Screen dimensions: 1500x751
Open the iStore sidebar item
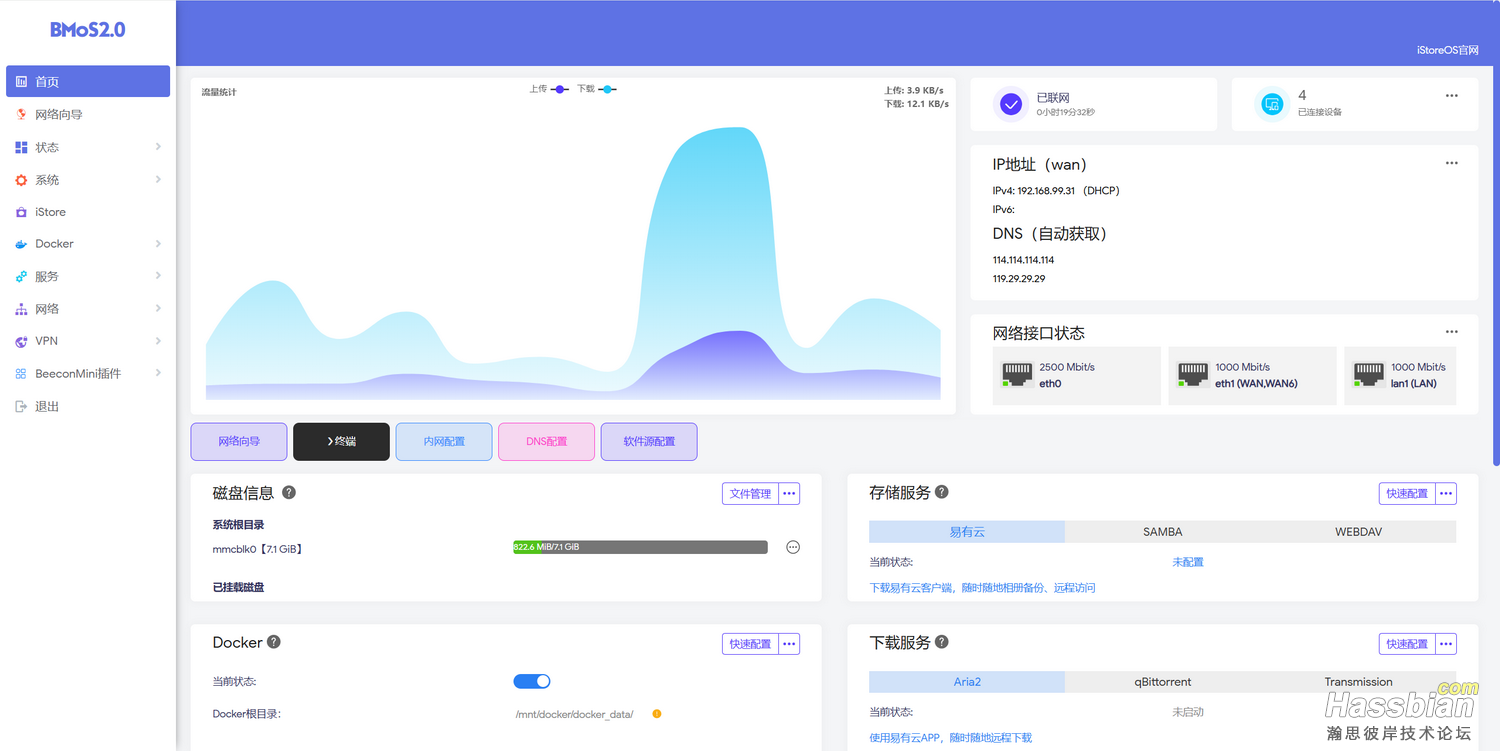(50, 212)
